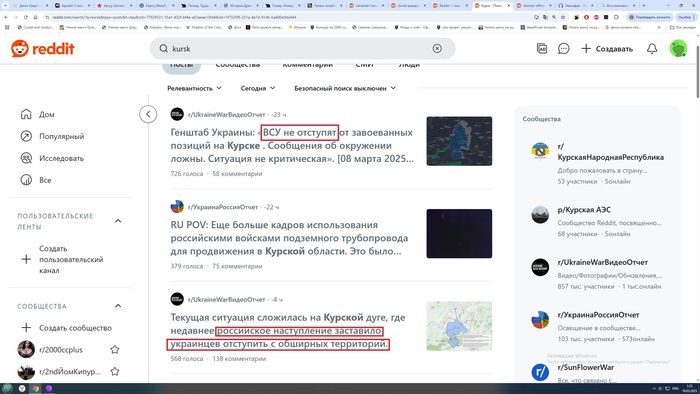The height and width of the screenshot is (394, 700).
Task: Open the dark thumbnail of the RU POV post
Action: 459,233
